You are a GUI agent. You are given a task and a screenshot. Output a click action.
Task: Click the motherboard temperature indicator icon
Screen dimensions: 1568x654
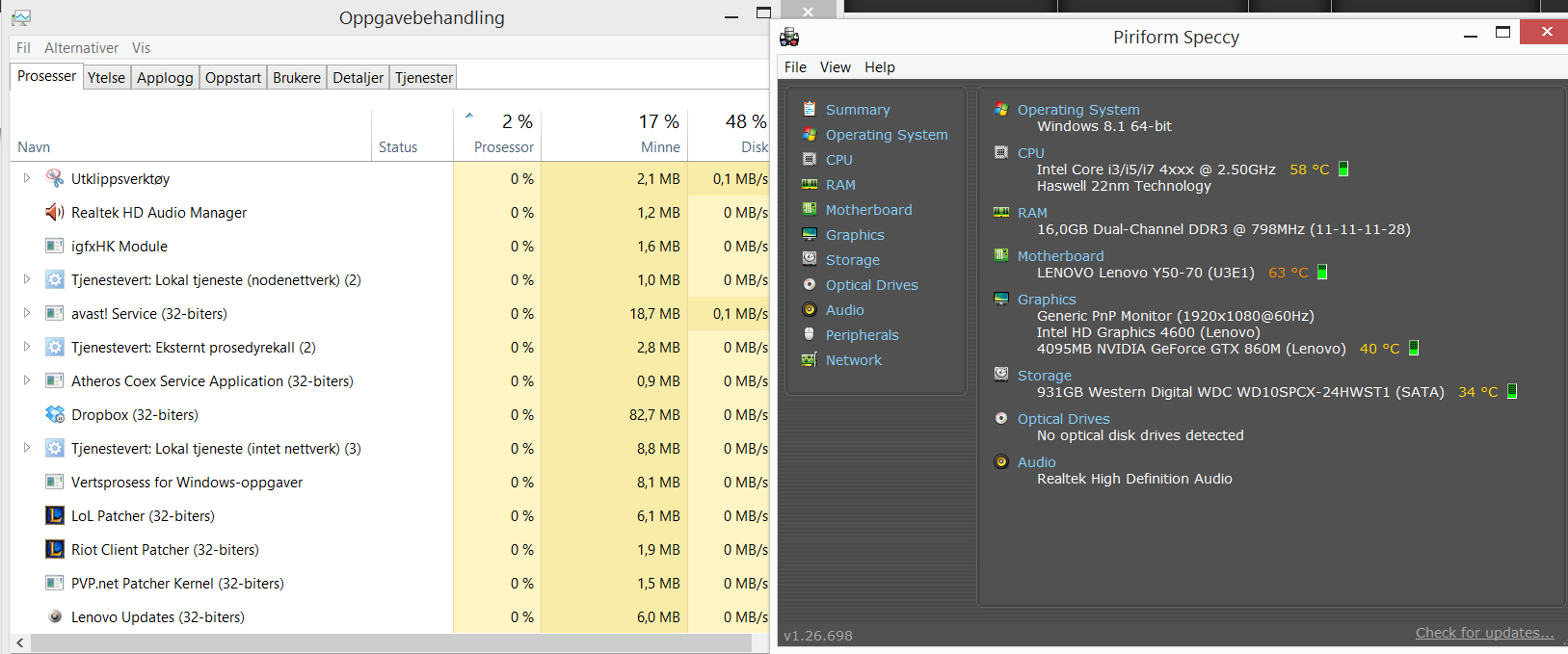click(x=1322, y=272)
